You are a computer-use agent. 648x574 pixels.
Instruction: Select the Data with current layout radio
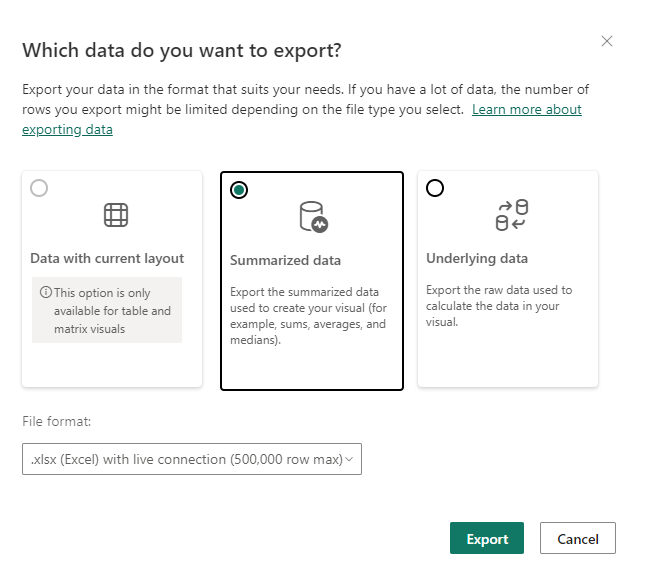point(39,188)
